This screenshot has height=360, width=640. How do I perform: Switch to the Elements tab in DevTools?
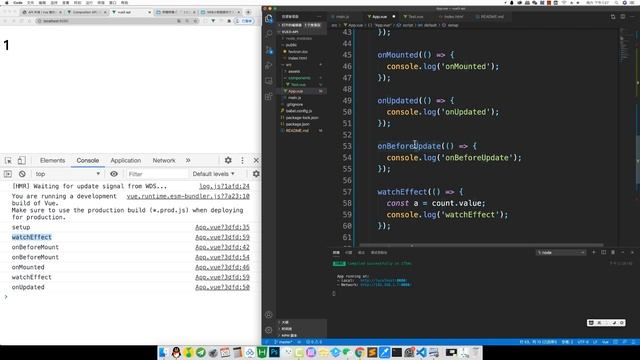(x=52, y=160)
